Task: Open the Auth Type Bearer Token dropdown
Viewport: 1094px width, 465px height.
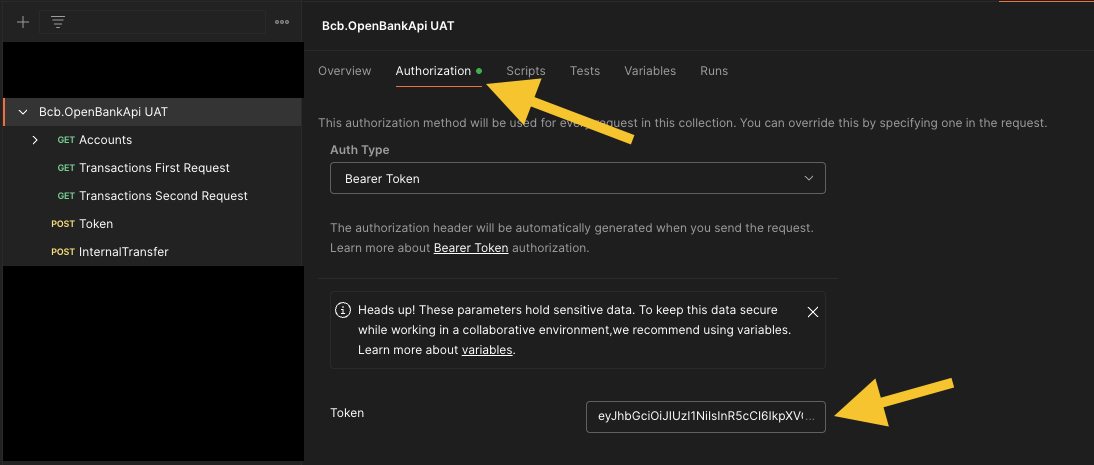Action: tap(578, 178)
